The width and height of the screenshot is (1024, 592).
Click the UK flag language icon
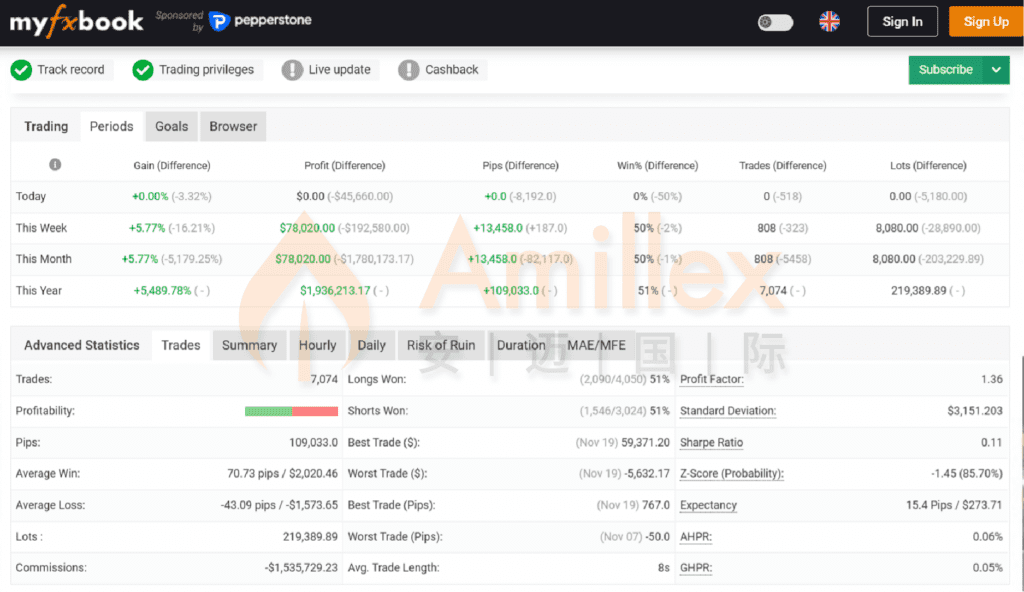tap(829, 22)
